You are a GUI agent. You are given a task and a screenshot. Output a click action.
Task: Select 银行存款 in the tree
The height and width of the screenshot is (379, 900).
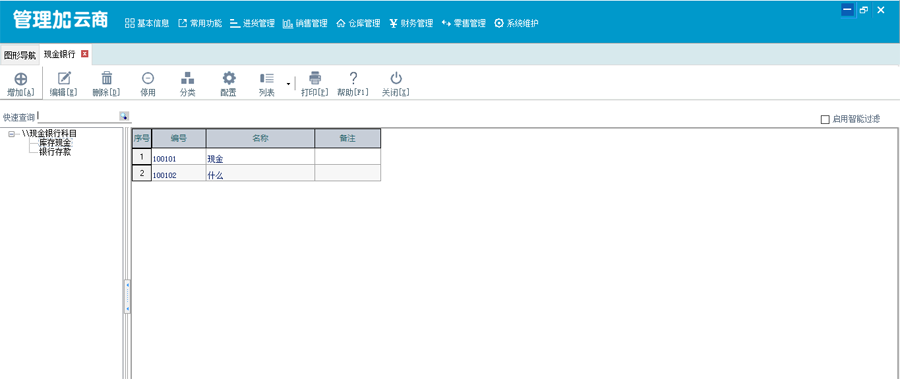point(55,152)
